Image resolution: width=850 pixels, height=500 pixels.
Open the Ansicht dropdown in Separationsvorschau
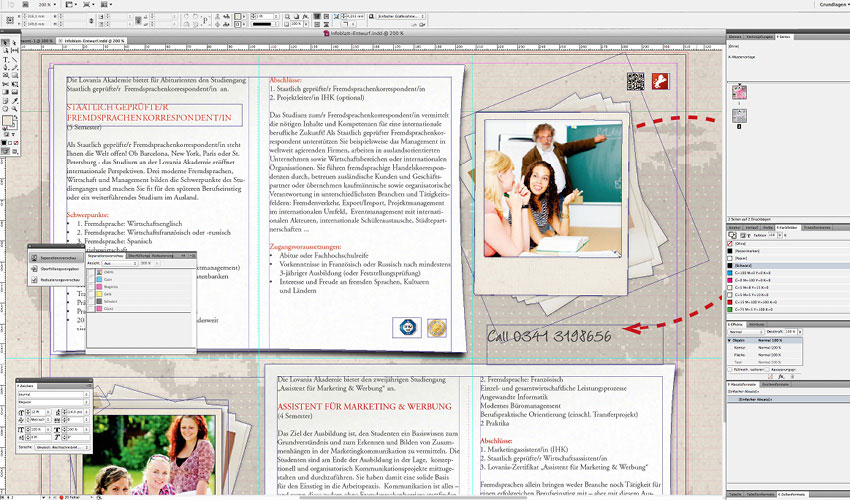pos(120,263)
